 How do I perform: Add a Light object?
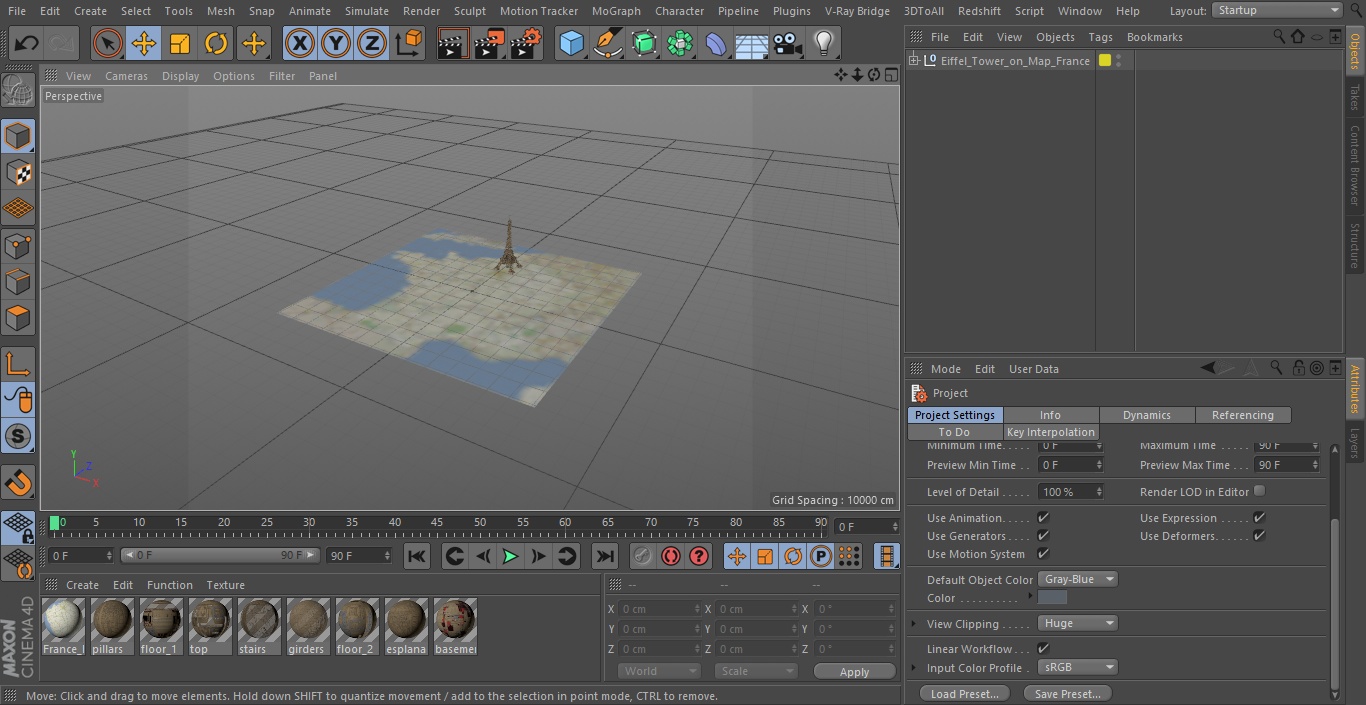coord(824,44)
